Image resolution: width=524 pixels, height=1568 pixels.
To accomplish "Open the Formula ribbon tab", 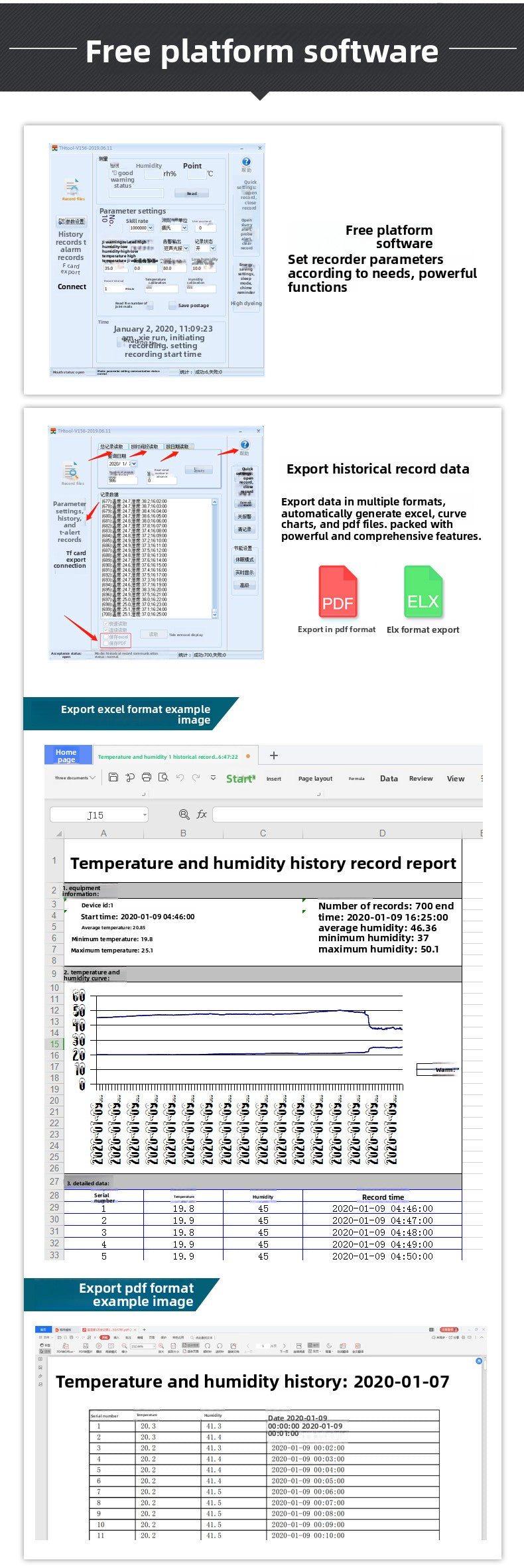I will coord(357,779).
